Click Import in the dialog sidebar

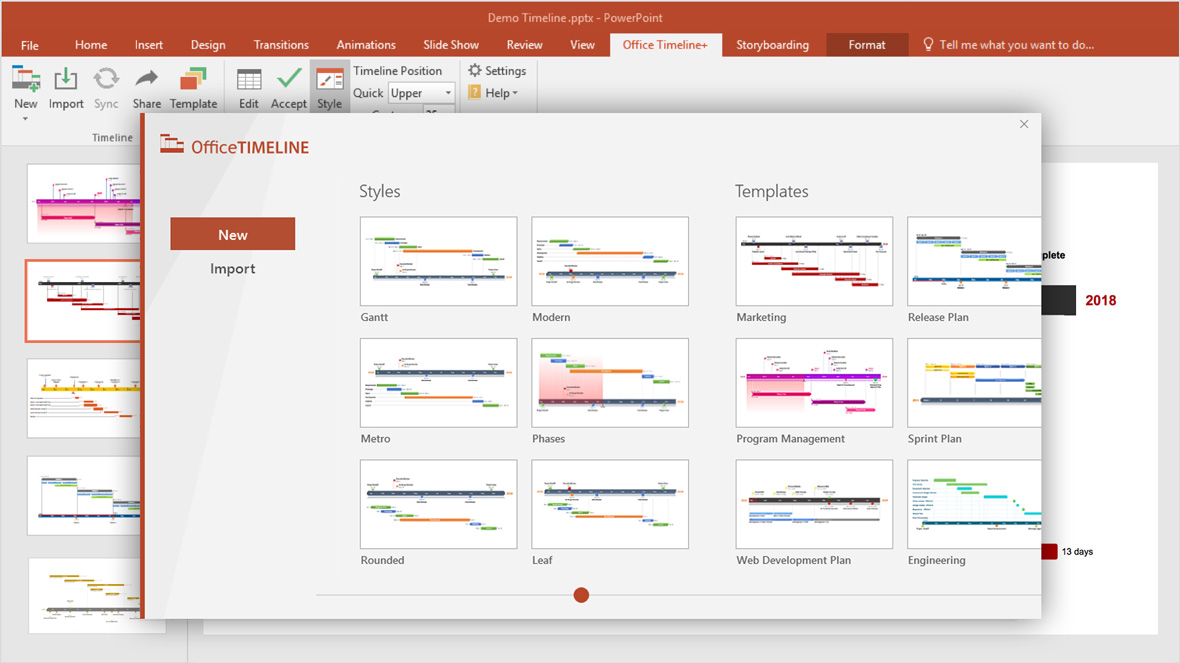[x=233, y=269]
